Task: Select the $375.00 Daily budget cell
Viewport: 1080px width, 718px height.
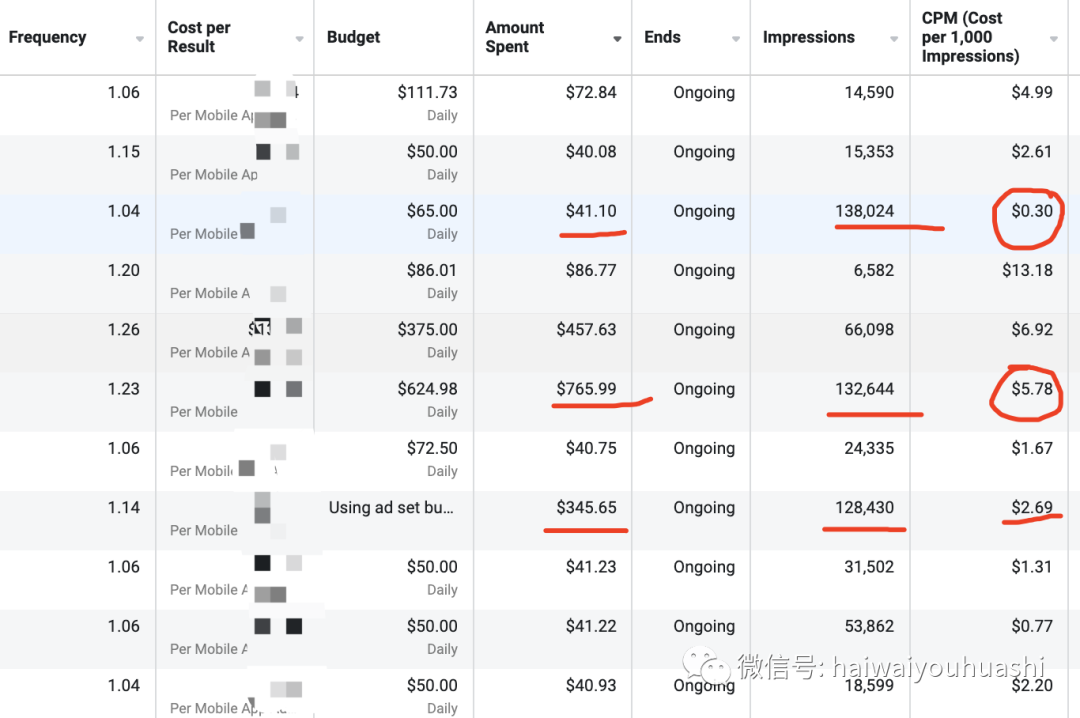Action: coord(393,342)
